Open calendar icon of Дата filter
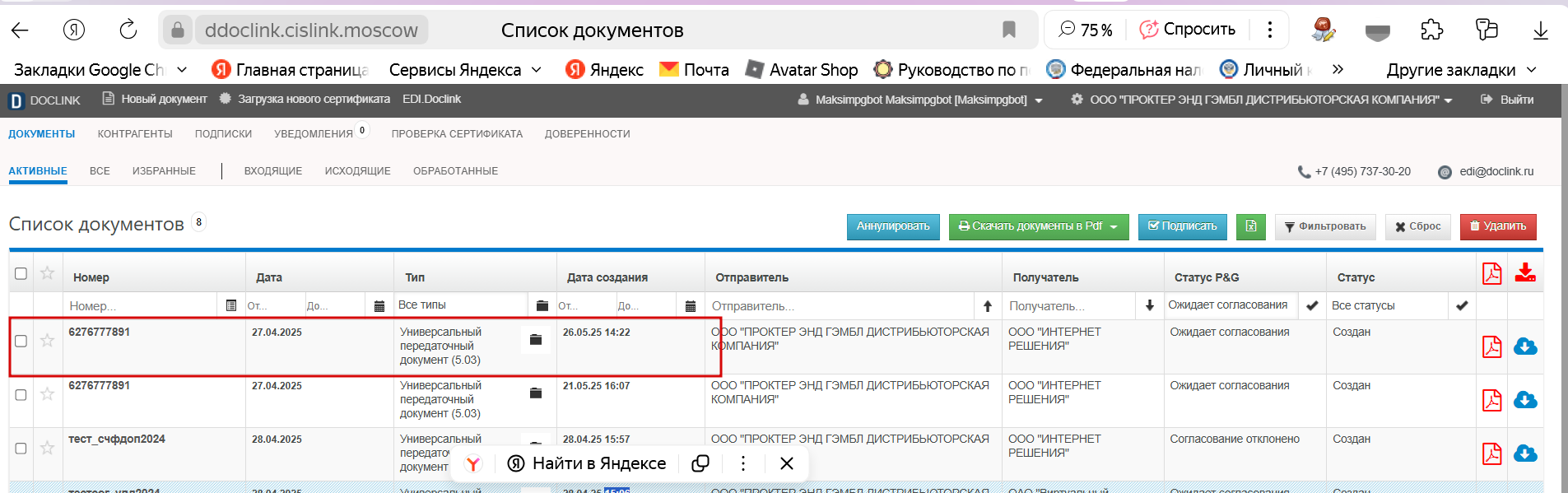1568x493 pixels. (379, 306)
